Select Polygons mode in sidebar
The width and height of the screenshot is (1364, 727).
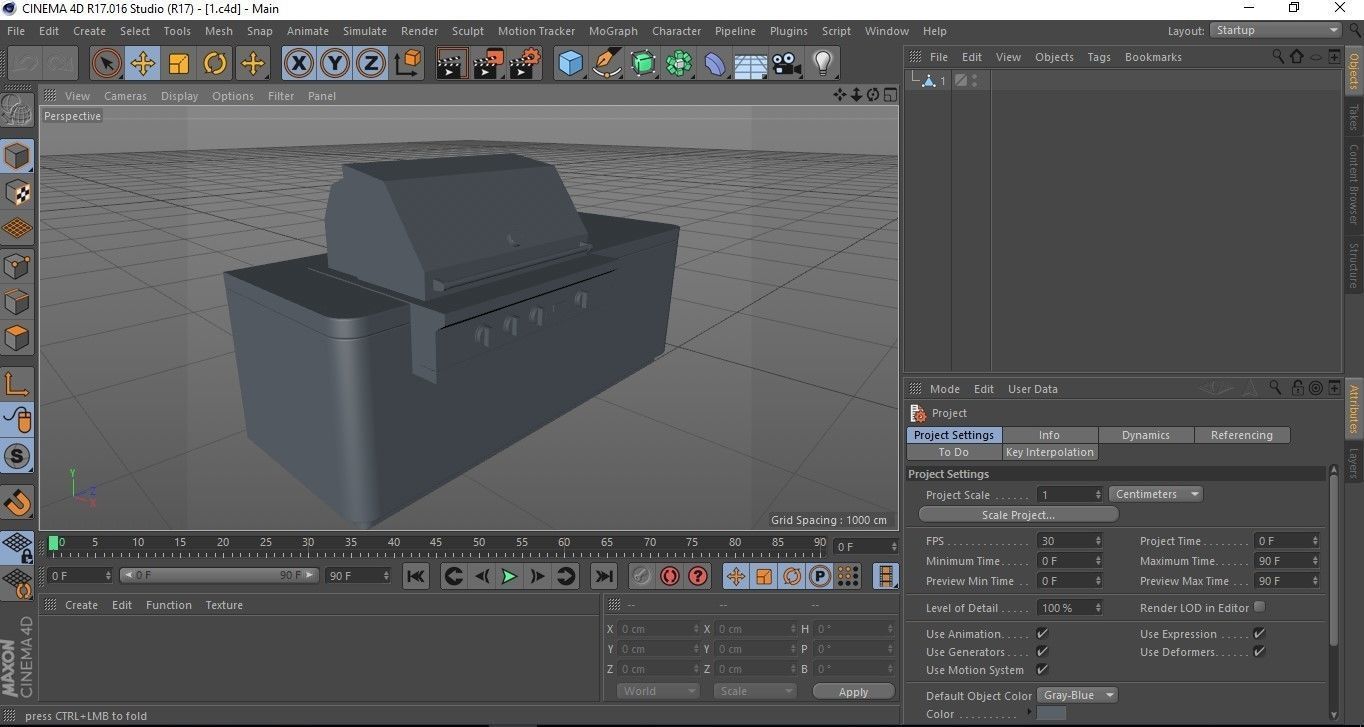[x=17, y=338]
